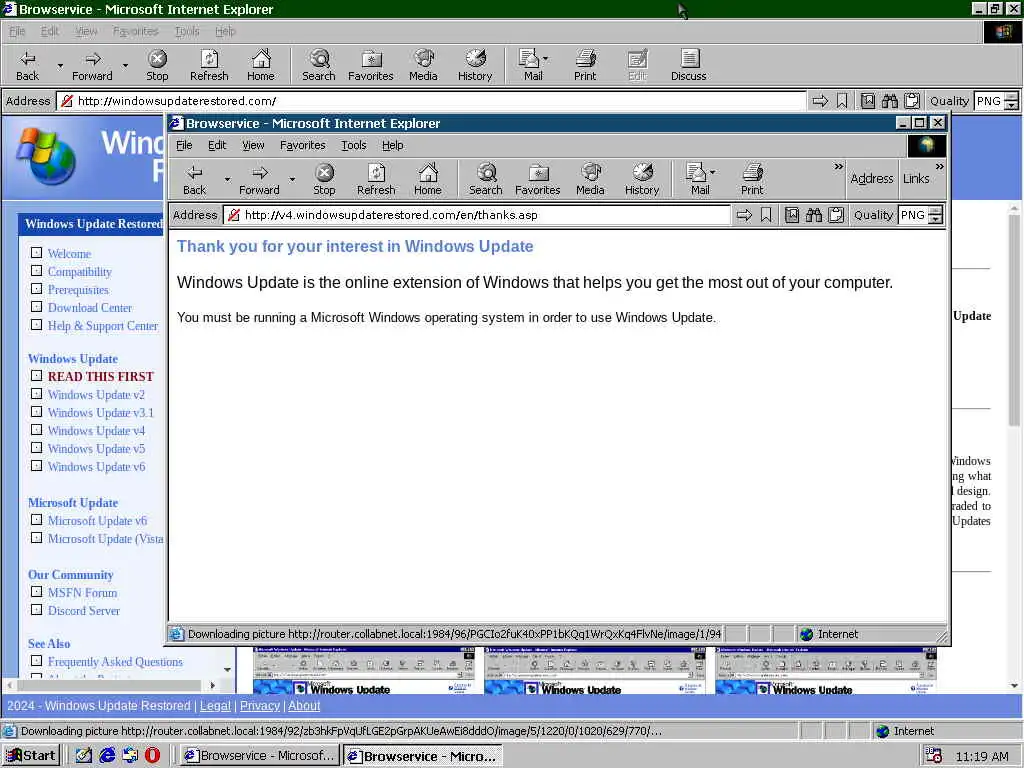The width and height of the screenshot is (1024, 768).
Task: Open the Back history dropdown arrow in the front window
Action: (x=227, y=180)
